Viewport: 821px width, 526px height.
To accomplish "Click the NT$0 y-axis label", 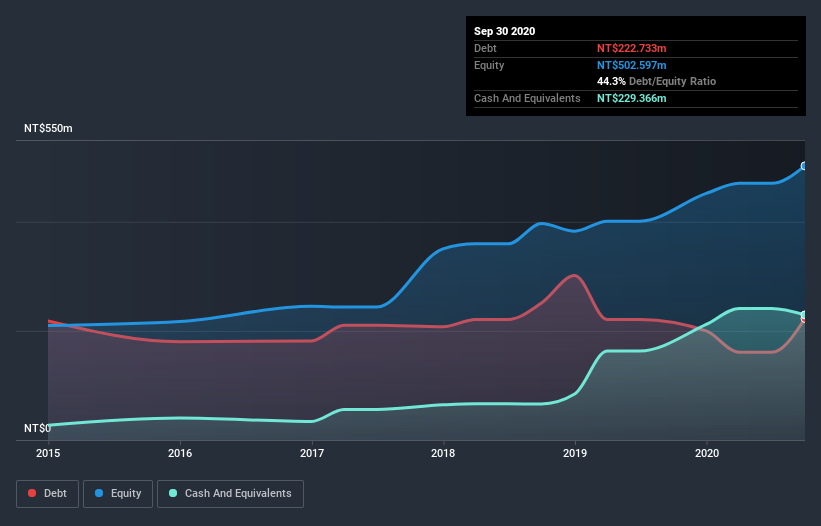I will [38, 428].
